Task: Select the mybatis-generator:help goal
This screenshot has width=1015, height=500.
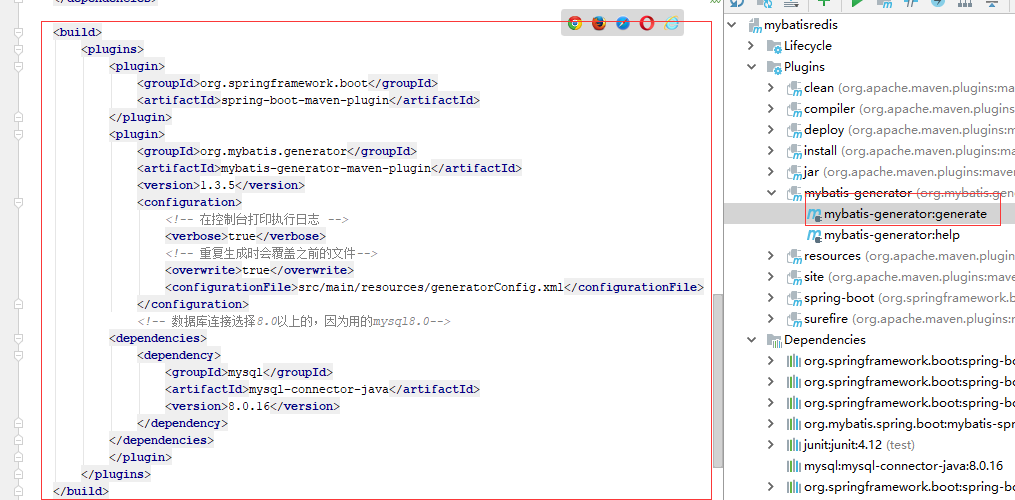Action: click(891, 234)
